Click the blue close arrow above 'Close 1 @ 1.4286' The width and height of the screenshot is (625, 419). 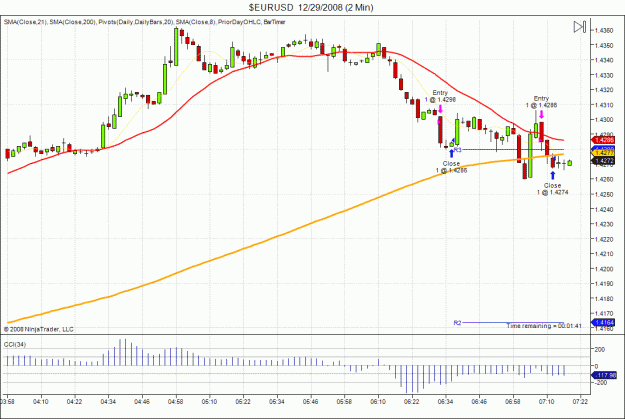tap(451, 153)
